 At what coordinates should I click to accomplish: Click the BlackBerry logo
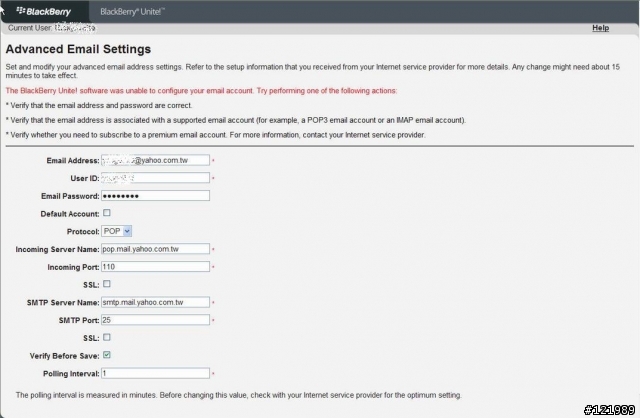(44, 11)
